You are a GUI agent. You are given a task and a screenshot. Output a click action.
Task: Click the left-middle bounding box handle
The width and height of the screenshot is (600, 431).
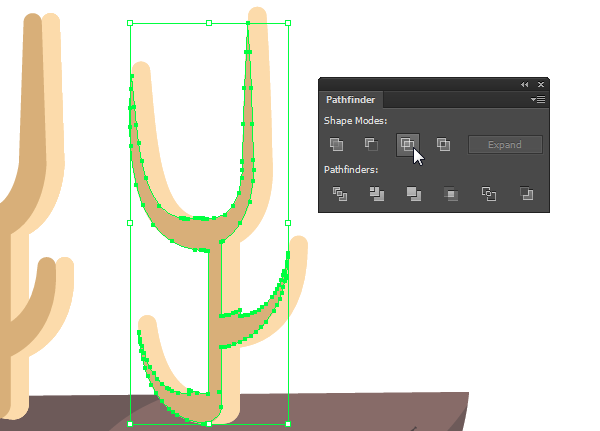coord(130,223)
